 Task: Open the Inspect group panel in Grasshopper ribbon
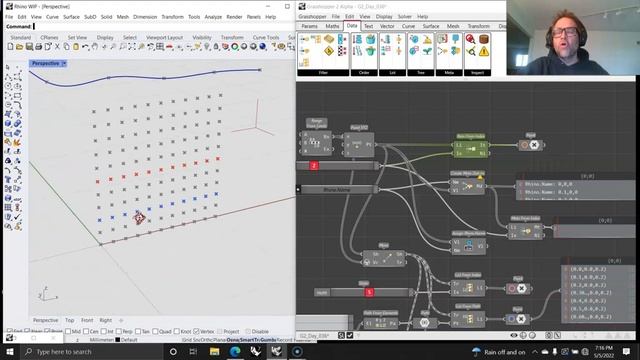pos(478,73)
